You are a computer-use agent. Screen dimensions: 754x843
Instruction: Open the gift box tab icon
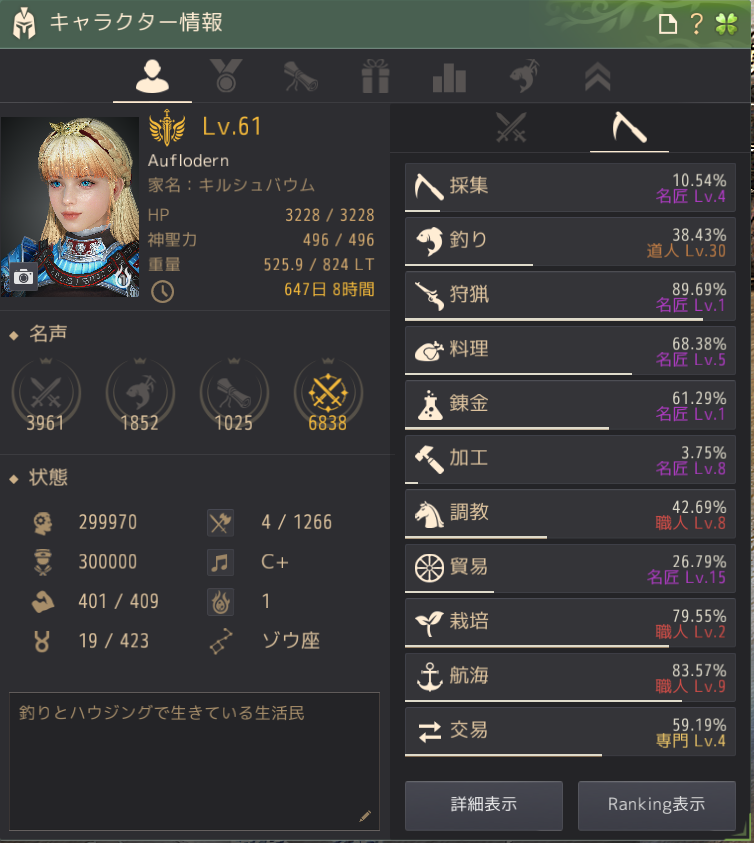(375, 76)
